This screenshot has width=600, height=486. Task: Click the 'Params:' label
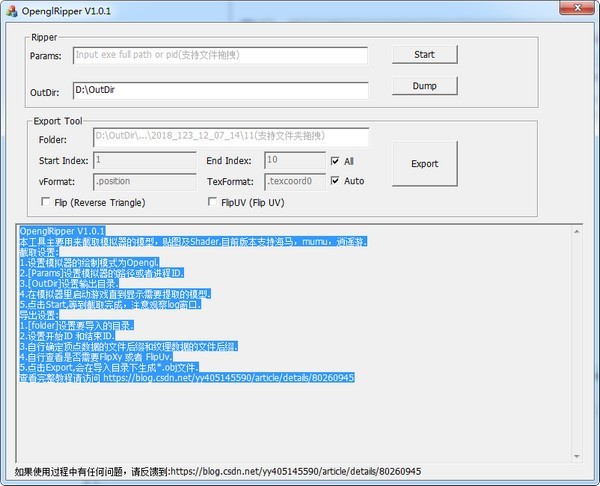[46, 56]
